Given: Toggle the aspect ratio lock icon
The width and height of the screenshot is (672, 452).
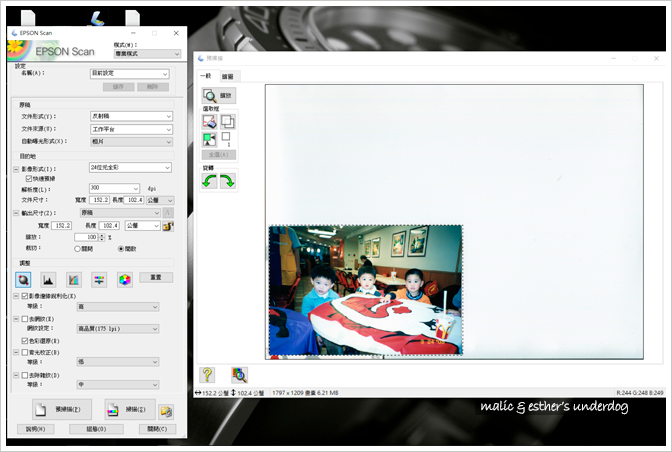Looking at the screenshot, I should tap(168, 226).
